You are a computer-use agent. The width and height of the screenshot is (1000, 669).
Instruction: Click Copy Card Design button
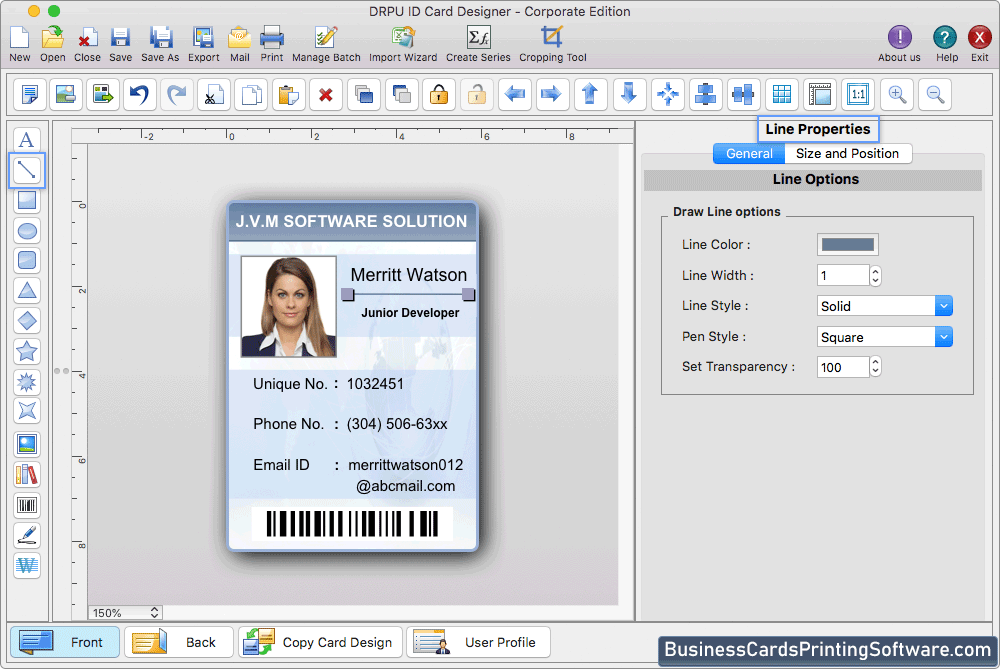pos(321,642)
